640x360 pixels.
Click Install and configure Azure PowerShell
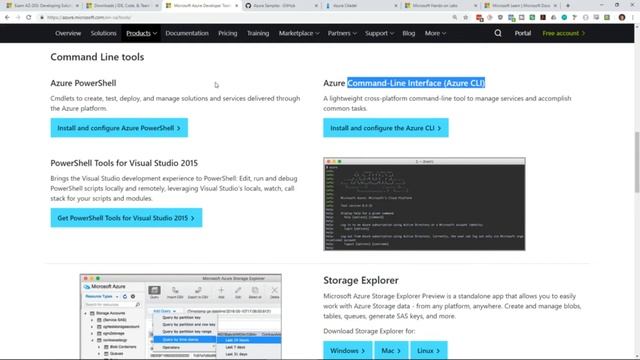pos(119,128)
